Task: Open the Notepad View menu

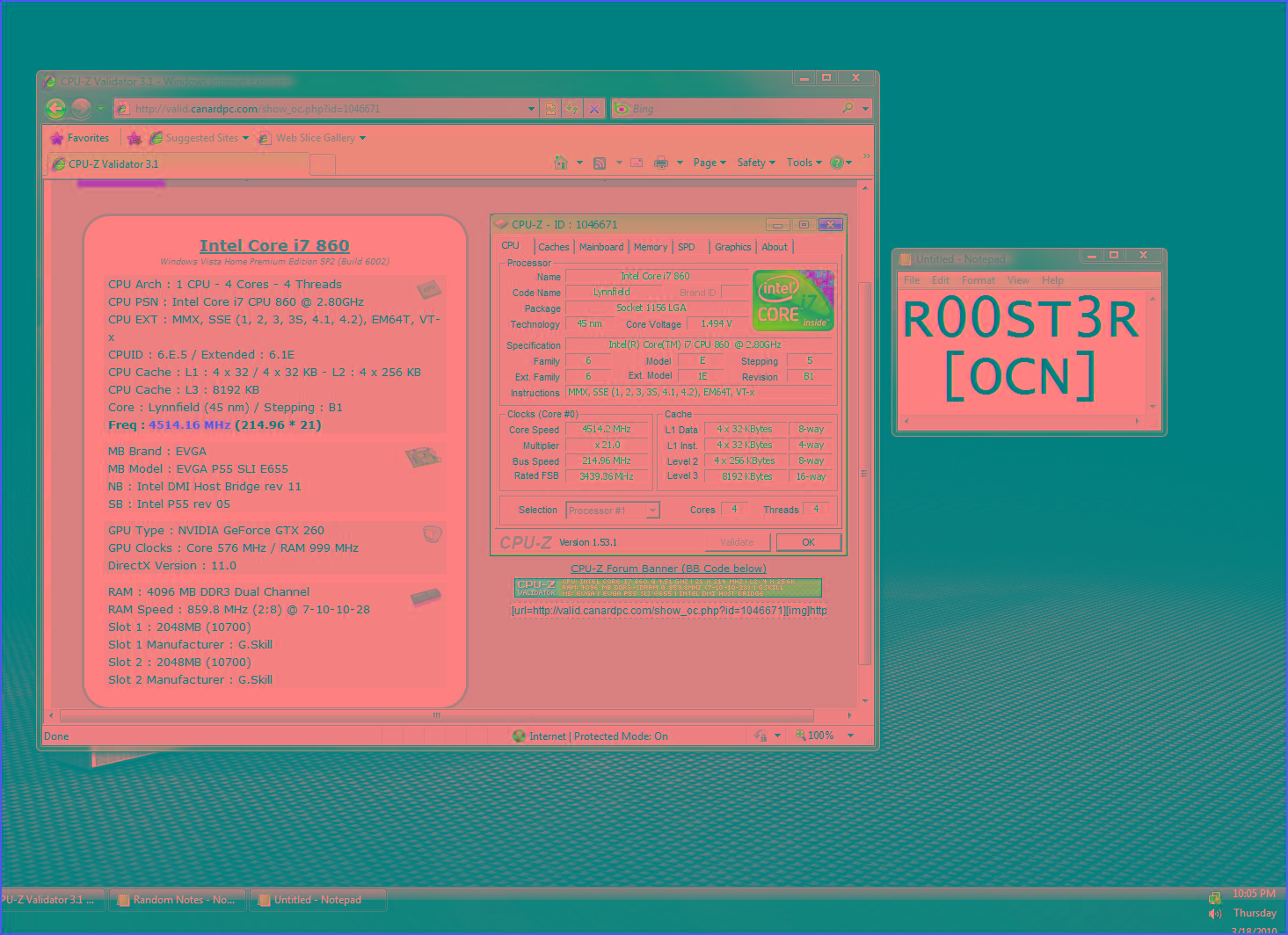Action: click(1018, 280)
